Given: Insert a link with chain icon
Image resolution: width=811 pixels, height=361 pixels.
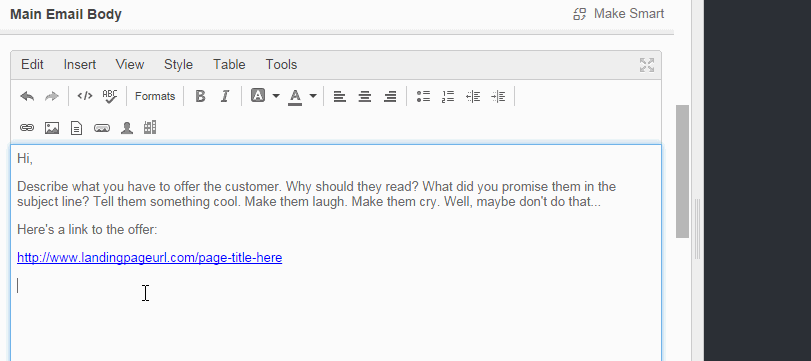Looking at the screenshot, I should [27, 128].
